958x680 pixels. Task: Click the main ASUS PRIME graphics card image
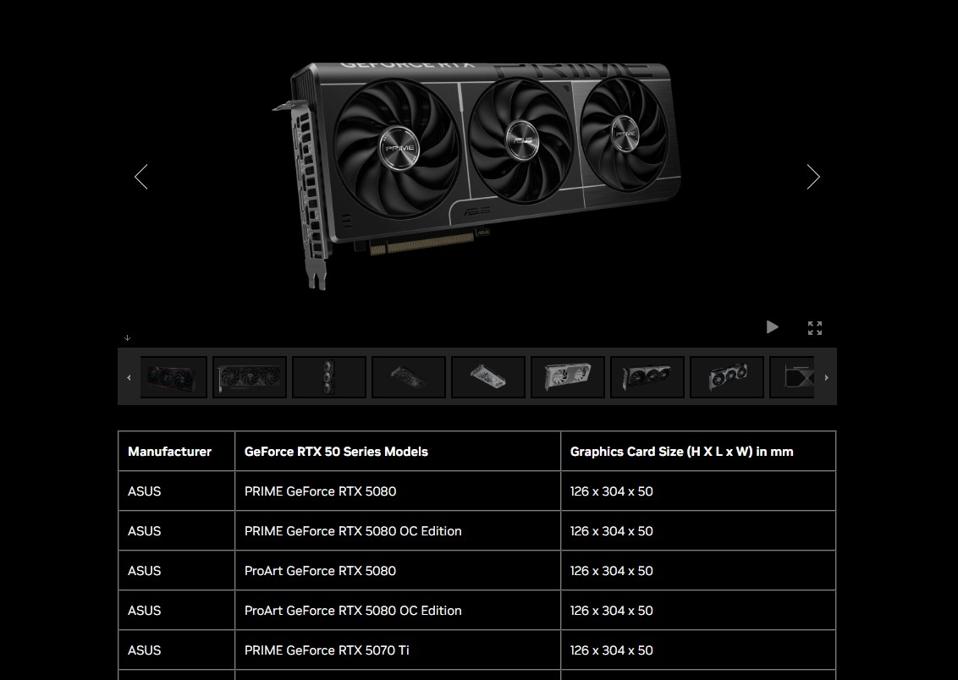pyautogui.click(x=478, y=170)
